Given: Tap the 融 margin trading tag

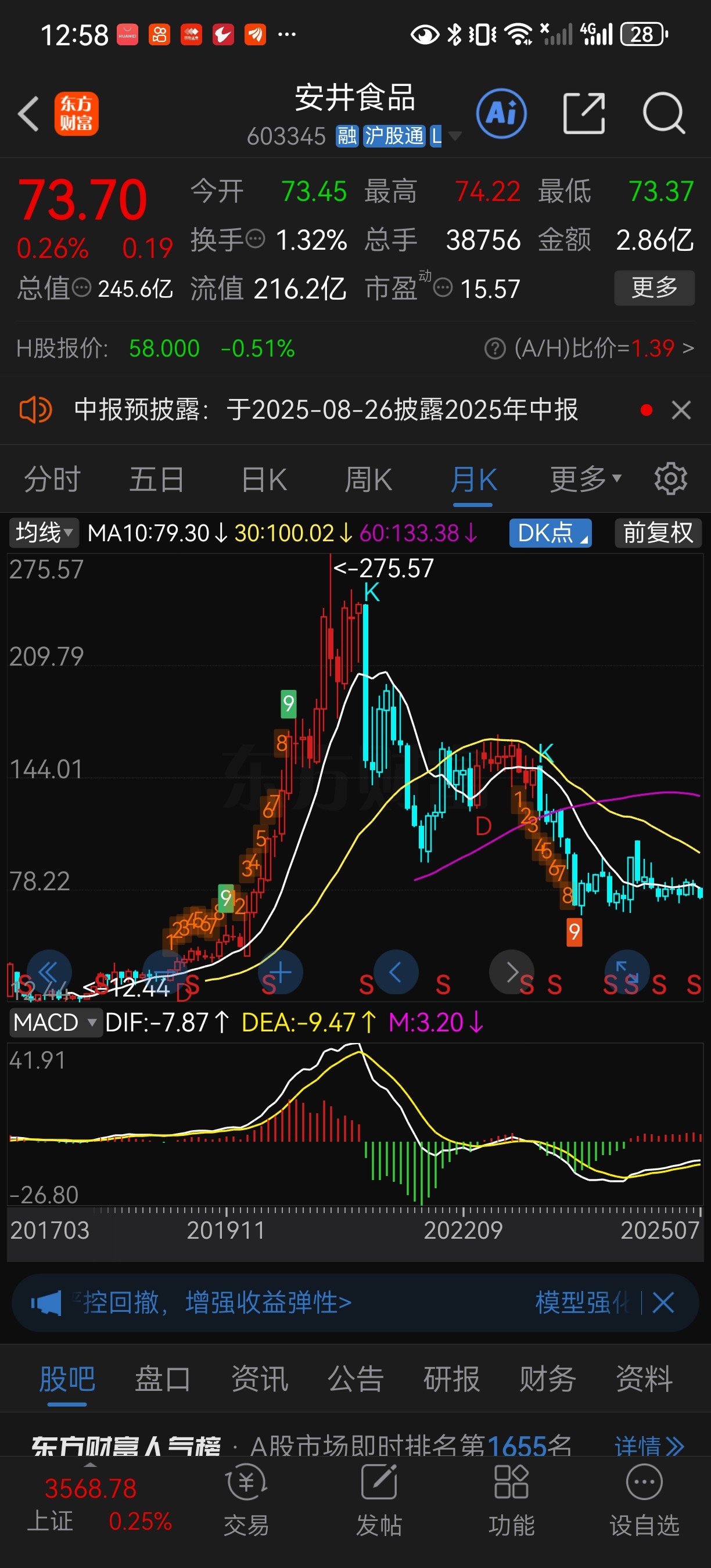Looking at the screenshot, I should [347, 136].
